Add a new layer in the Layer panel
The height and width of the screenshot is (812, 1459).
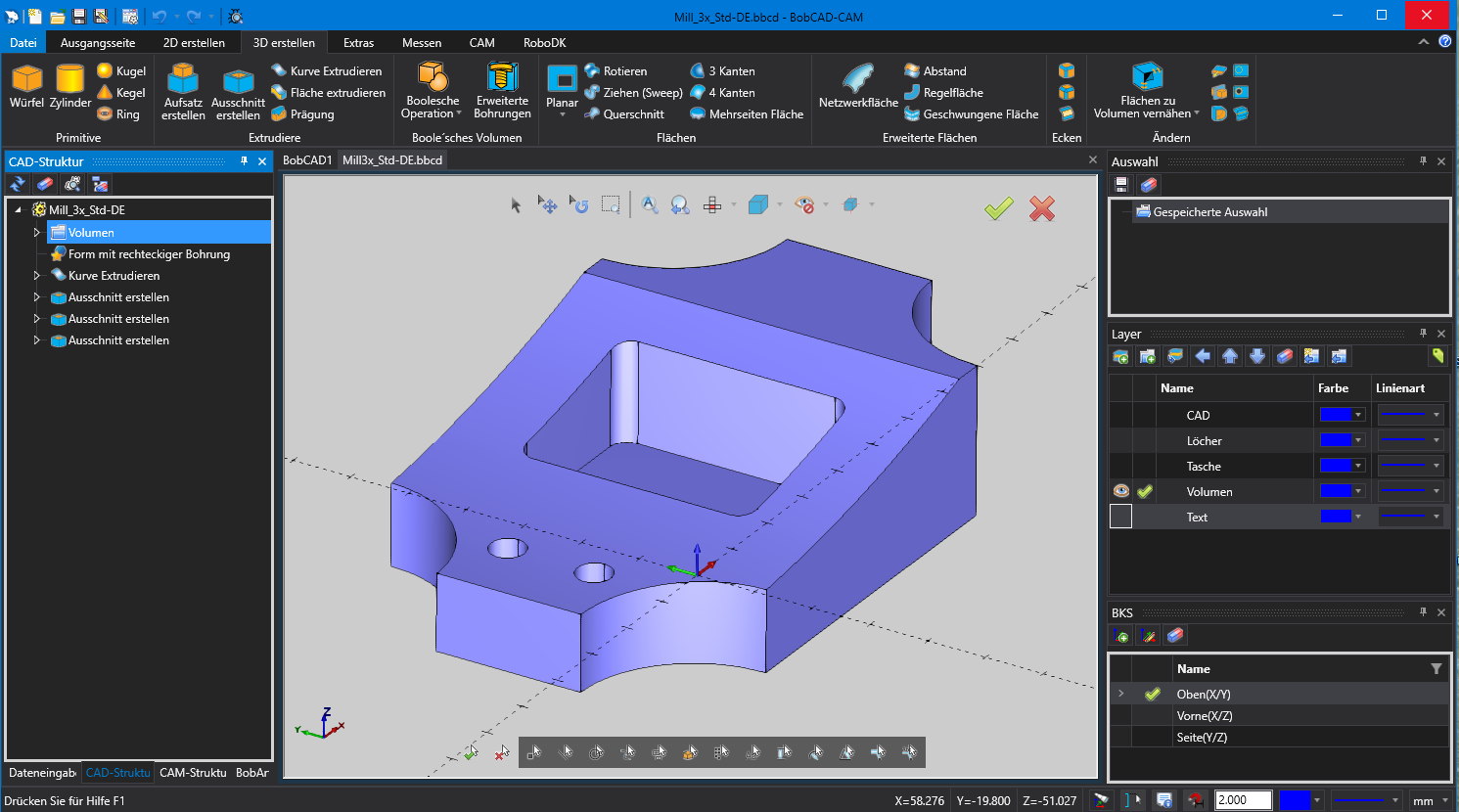click(1121, 356)
